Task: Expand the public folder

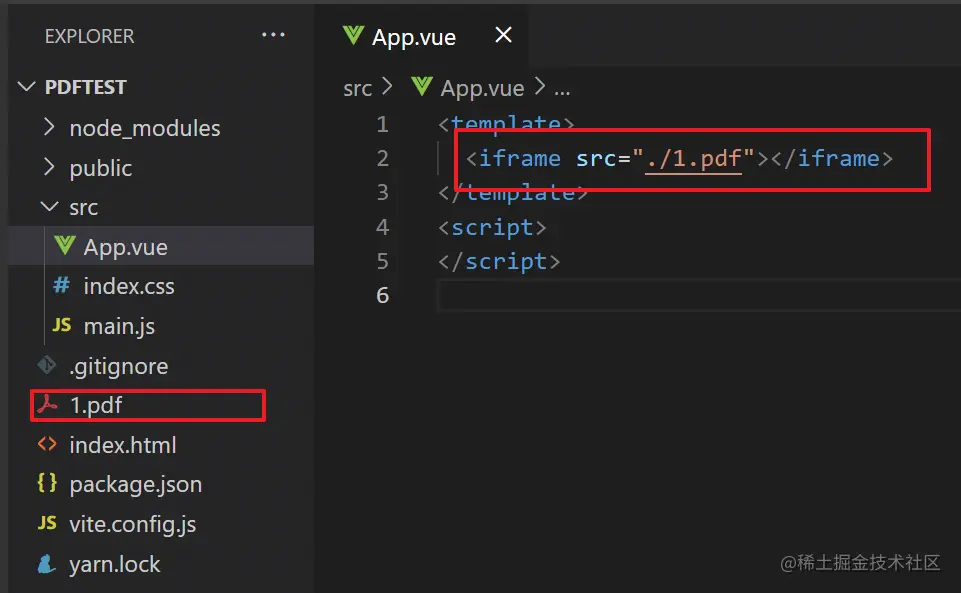Action: click(48, 168)
